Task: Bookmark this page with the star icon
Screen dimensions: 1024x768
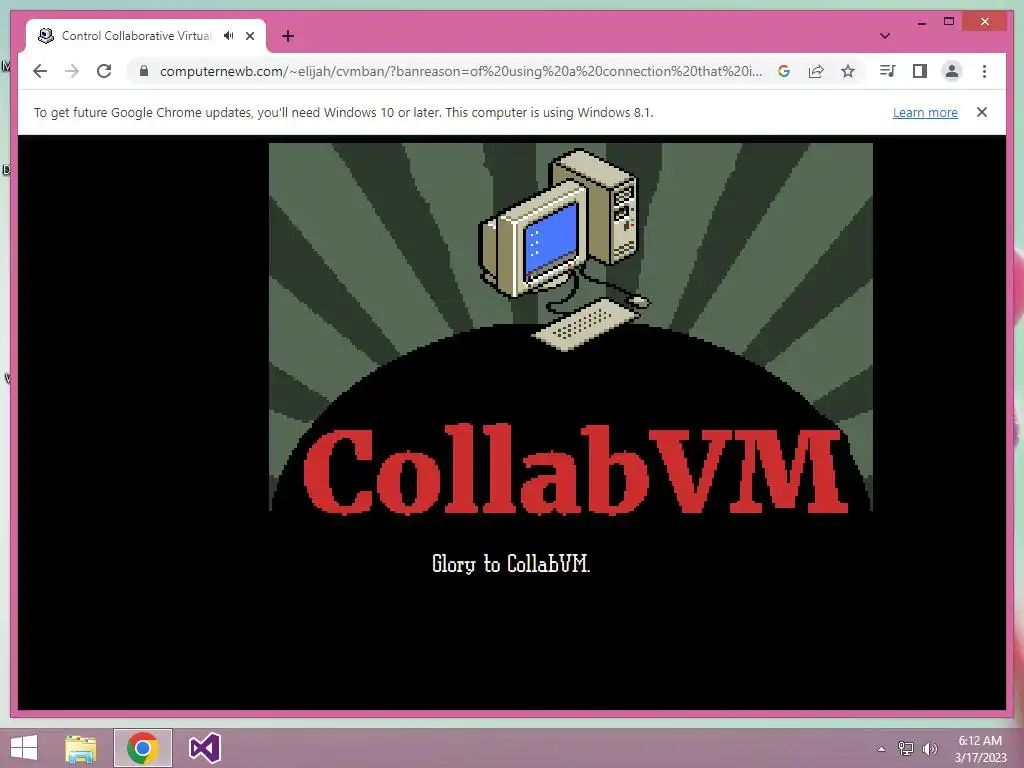Action: click(x=848, y=71)
